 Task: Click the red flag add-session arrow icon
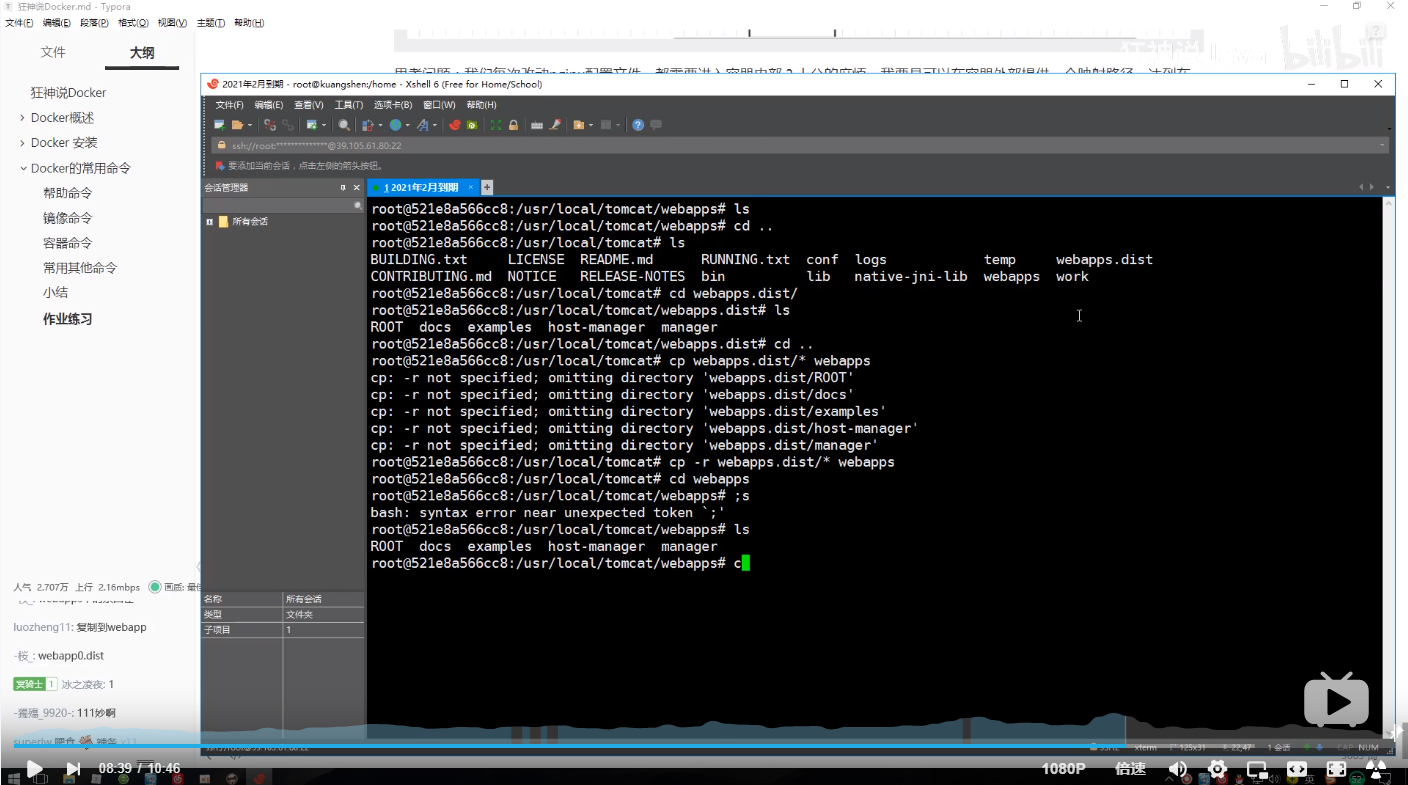(x=220, y=166)
